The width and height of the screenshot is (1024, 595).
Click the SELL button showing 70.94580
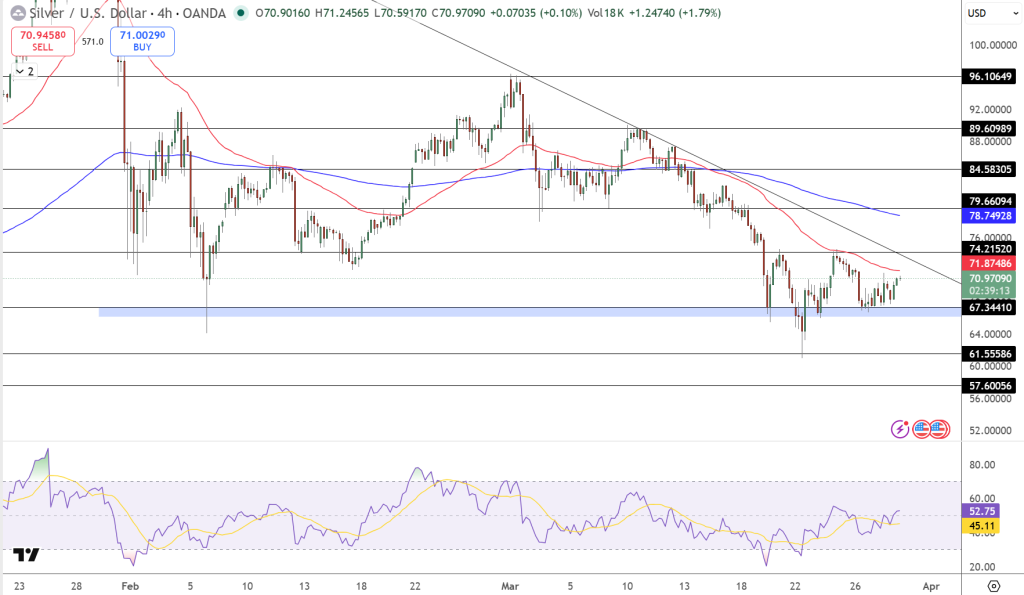pos(42,42)
